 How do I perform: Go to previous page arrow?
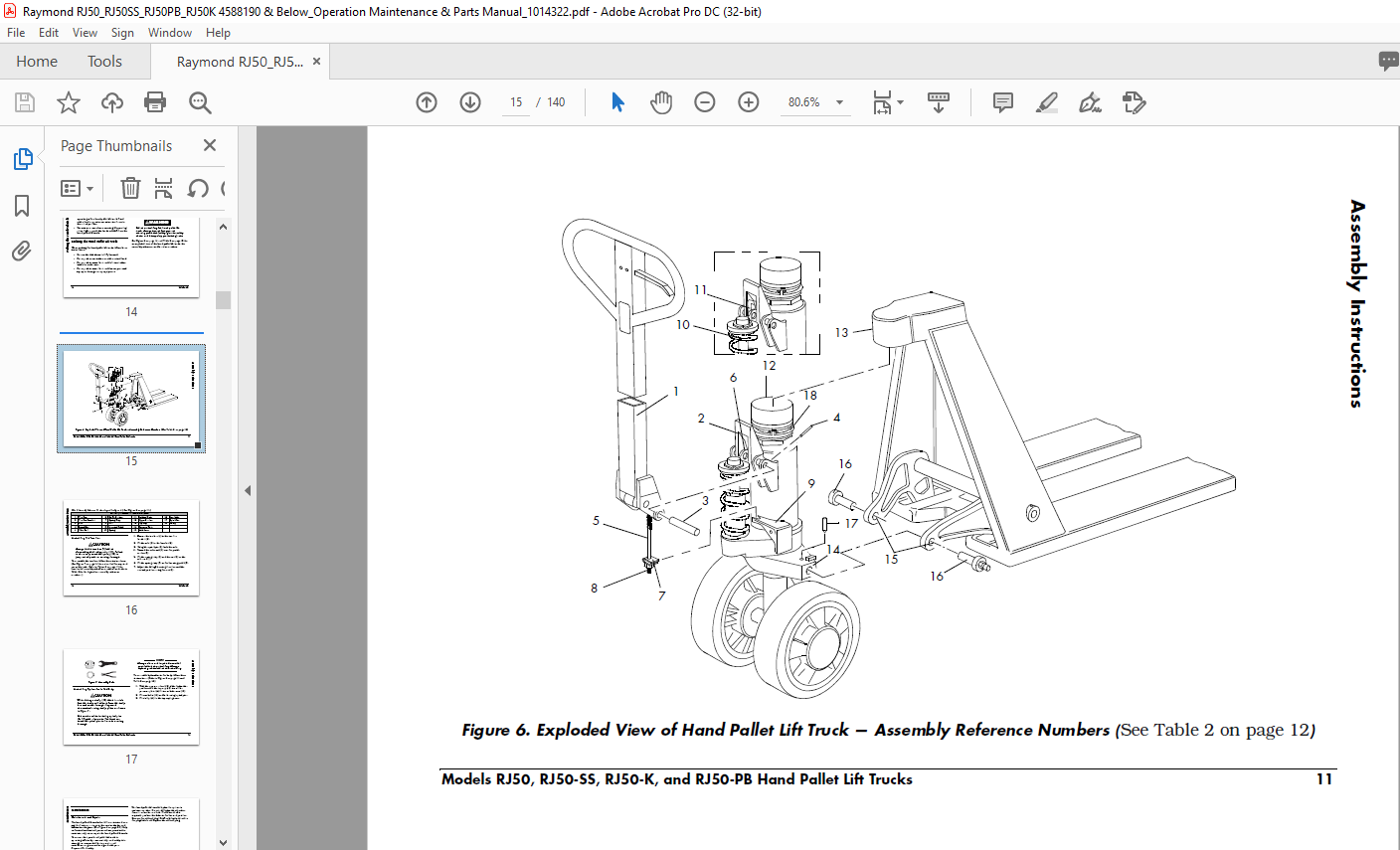[x=427, y=102]
